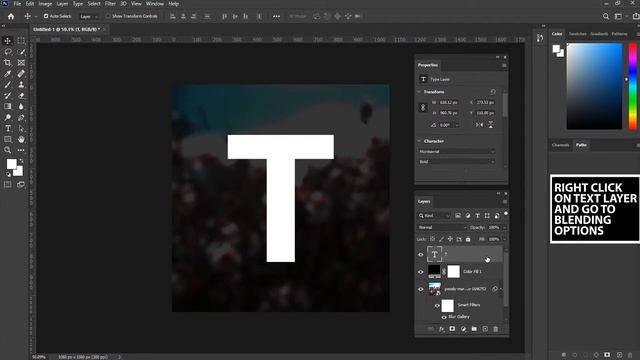Image resolution: width=640 pixels, height=360 pixels.
Task: Hide the smart object photo layer
Action: pos(420,289)
